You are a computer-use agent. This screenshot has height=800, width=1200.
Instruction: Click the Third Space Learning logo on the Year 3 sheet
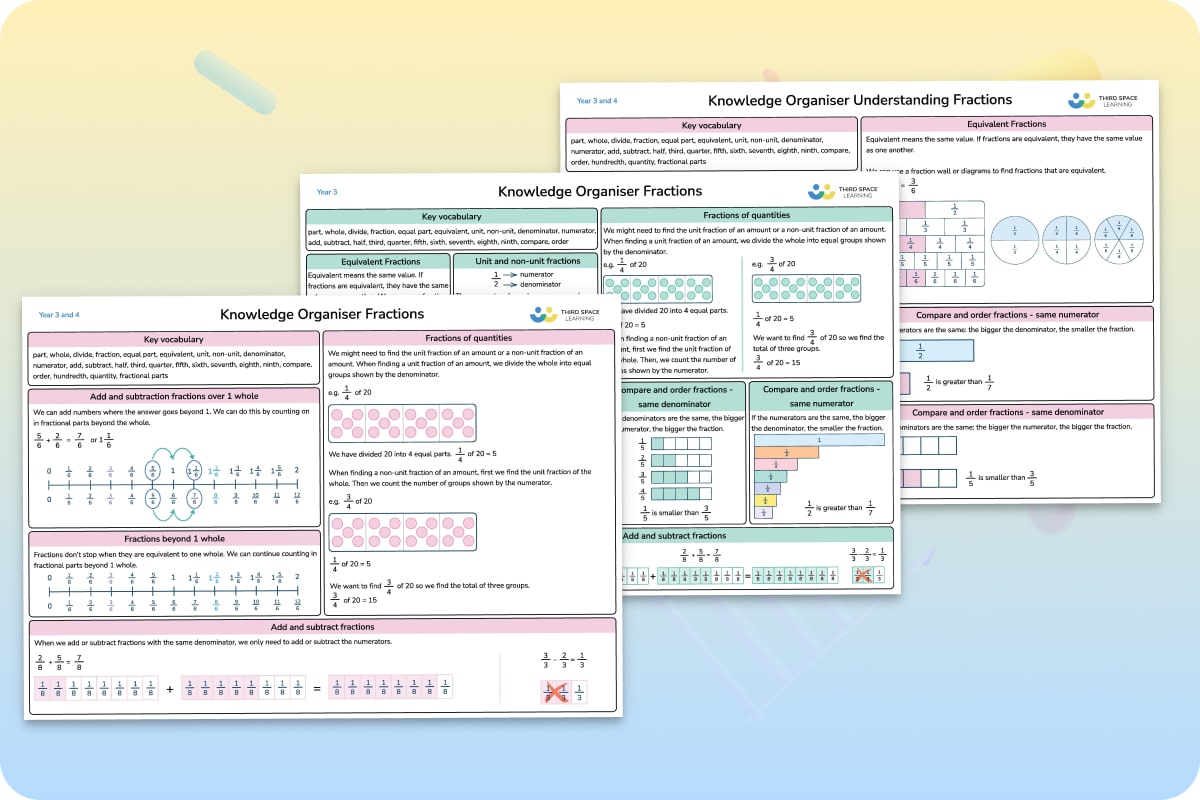click(843, 191)
